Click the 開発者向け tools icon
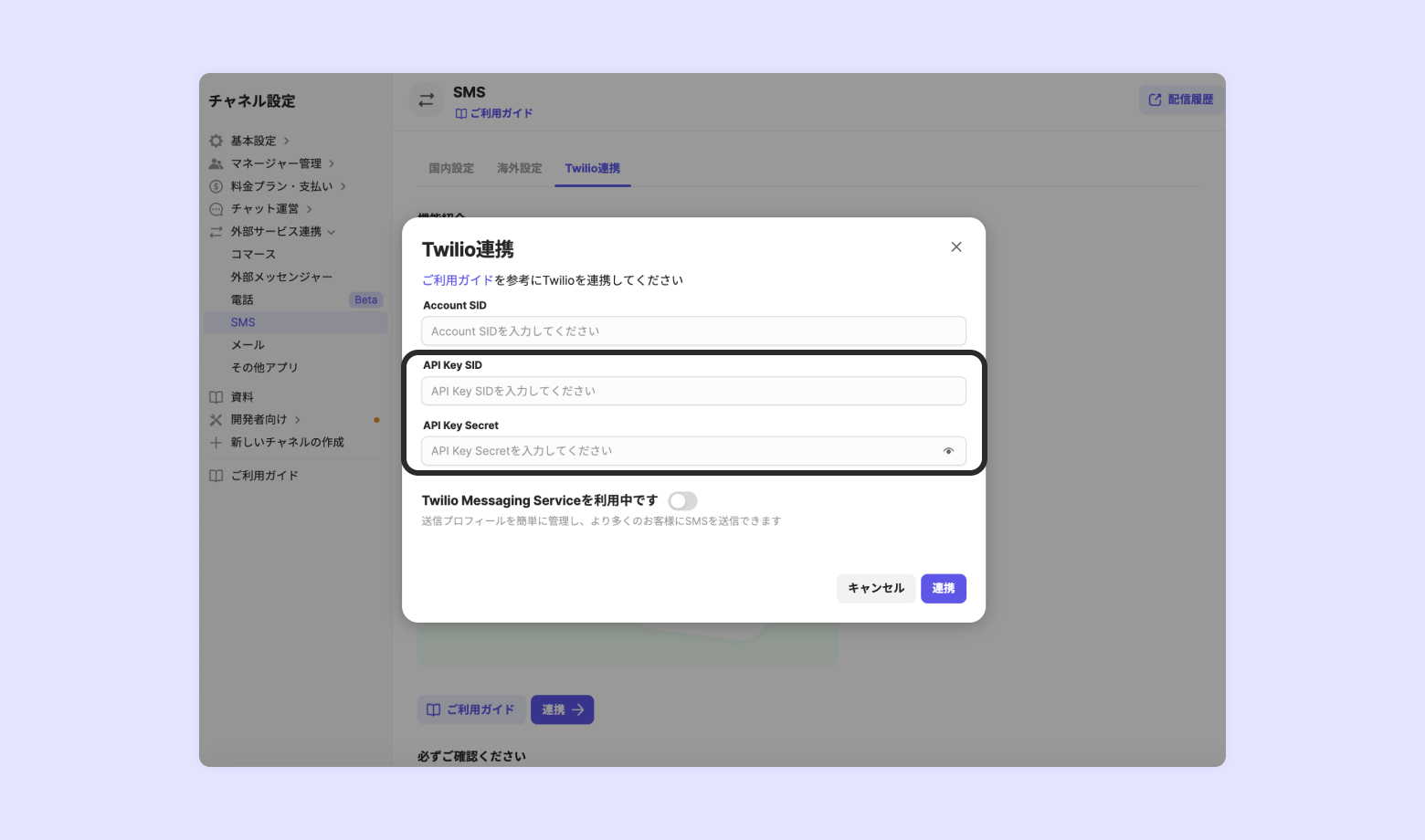Image resolution: width=1425 pixels, height=840 pixels. click(216, 420)
